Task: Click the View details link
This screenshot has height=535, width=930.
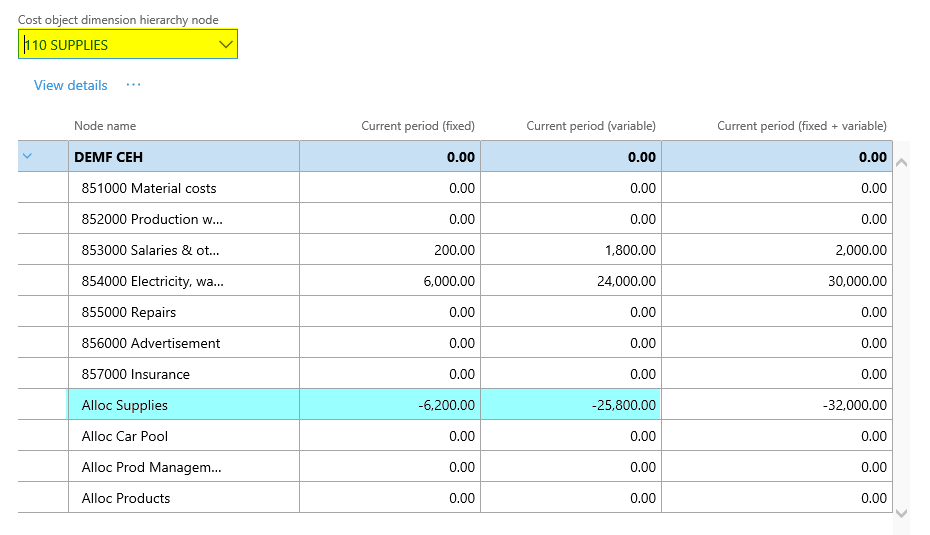Action: click(x=70, y=85)
